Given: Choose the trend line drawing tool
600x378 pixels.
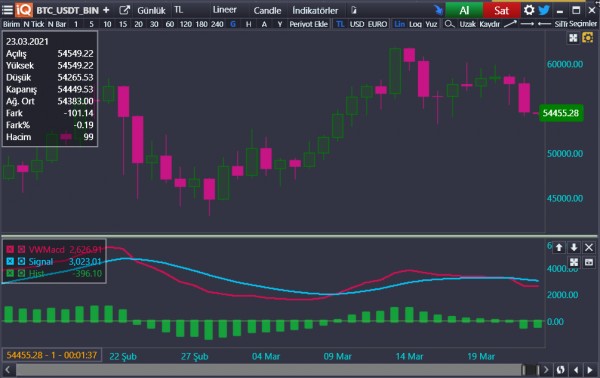Looking at the screenshot, I should (510, 24).
